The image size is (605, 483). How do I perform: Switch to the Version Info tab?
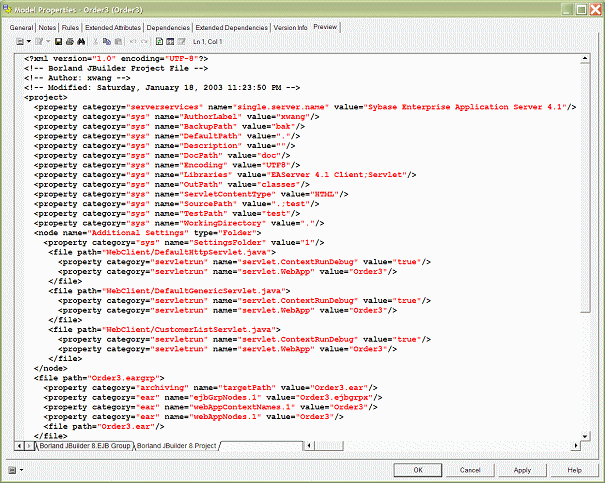click(x=289, y=27)
